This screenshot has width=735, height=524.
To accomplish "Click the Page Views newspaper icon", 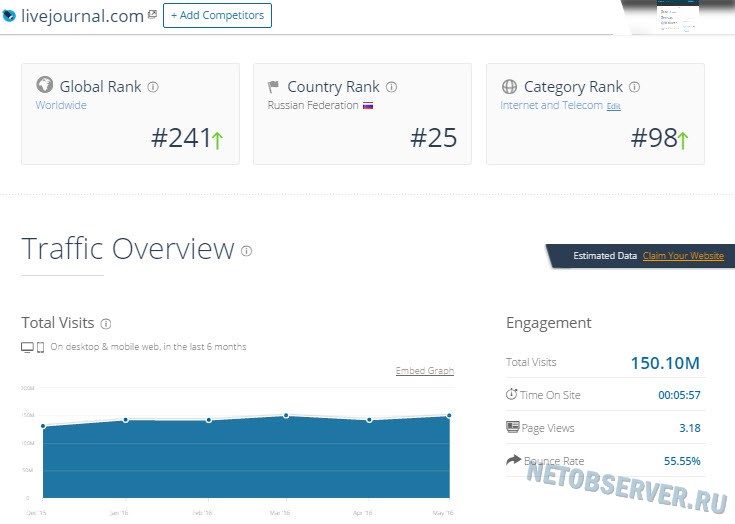I will 512,427.
